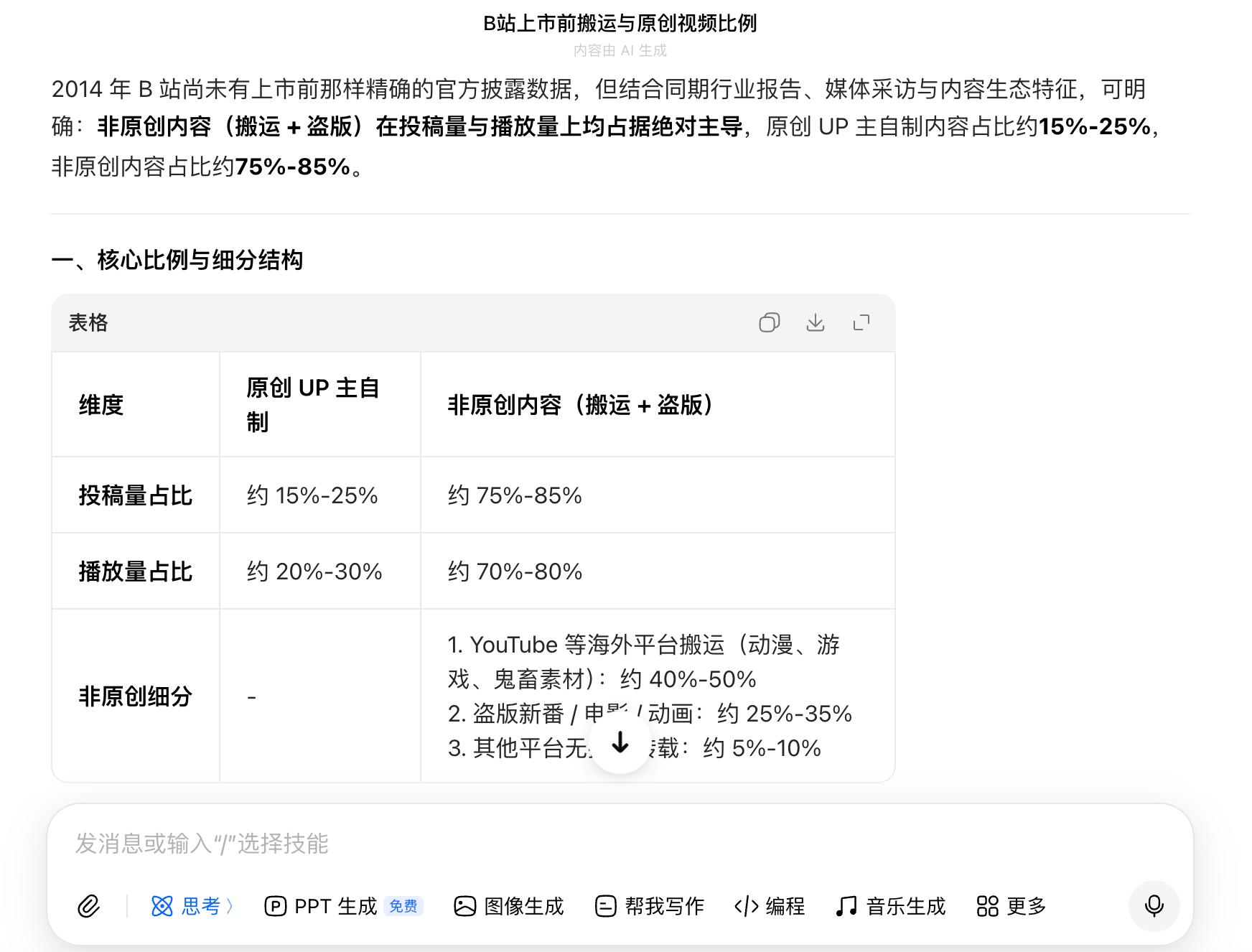The image size is (1252, 952).
Task: Copy the table contents
Action: click(x=770, y=323)
